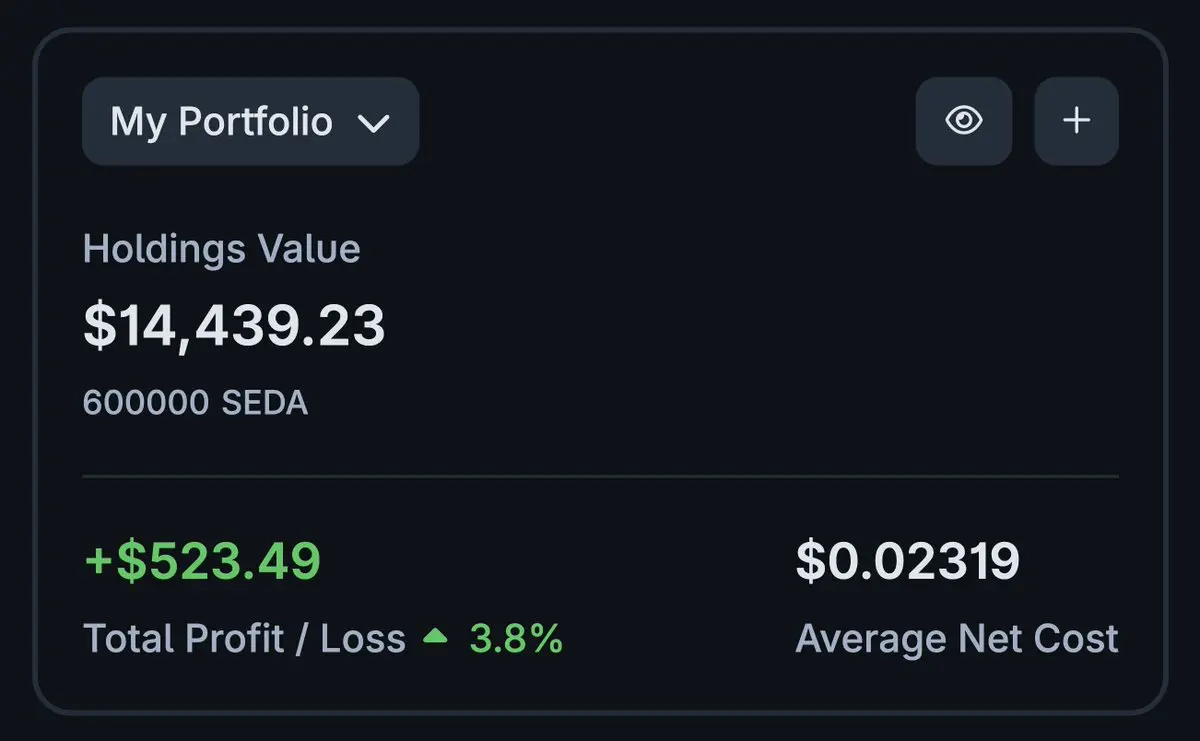Select the Average Net Cost label
The width and height of the screenshot is (1200, 741).
957,638
